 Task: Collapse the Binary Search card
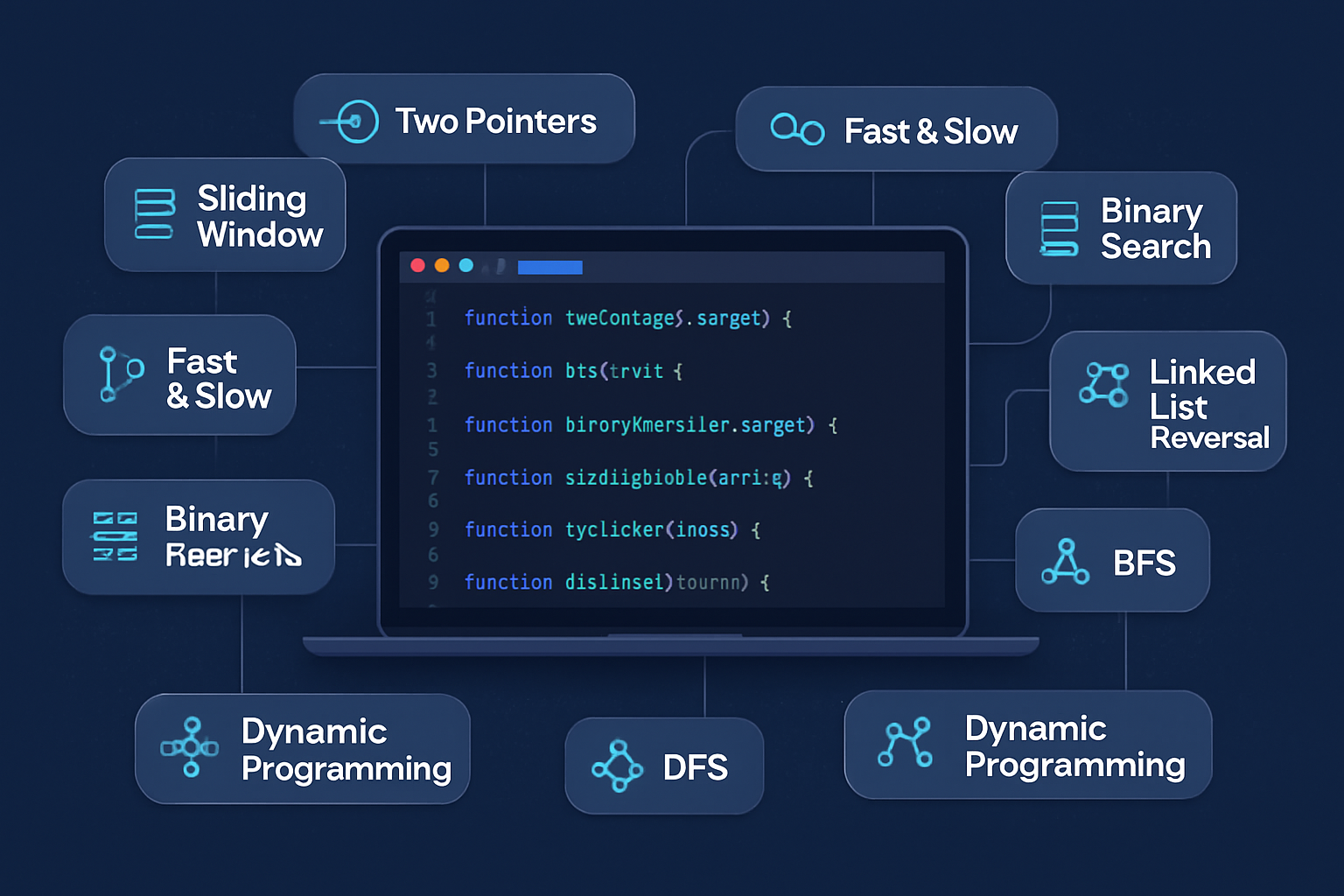coord(1122,227)
